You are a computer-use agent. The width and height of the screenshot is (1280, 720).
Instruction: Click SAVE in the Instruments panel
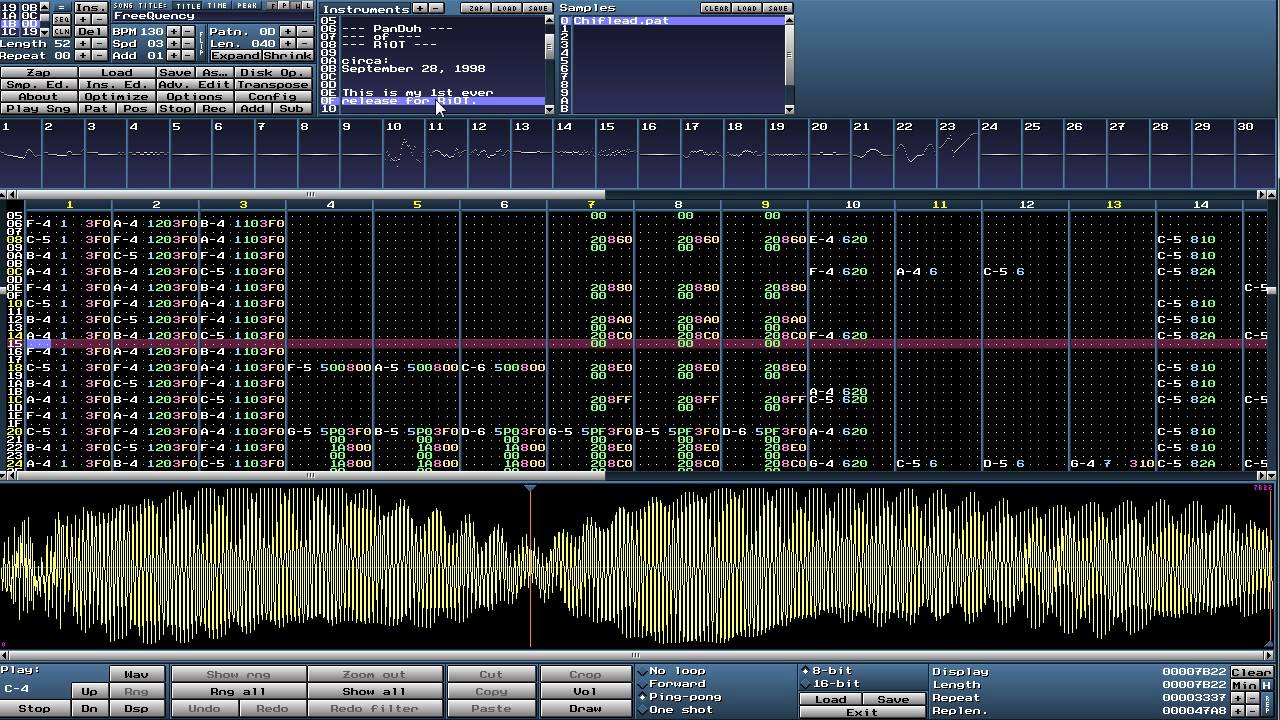tap(537, 8)
